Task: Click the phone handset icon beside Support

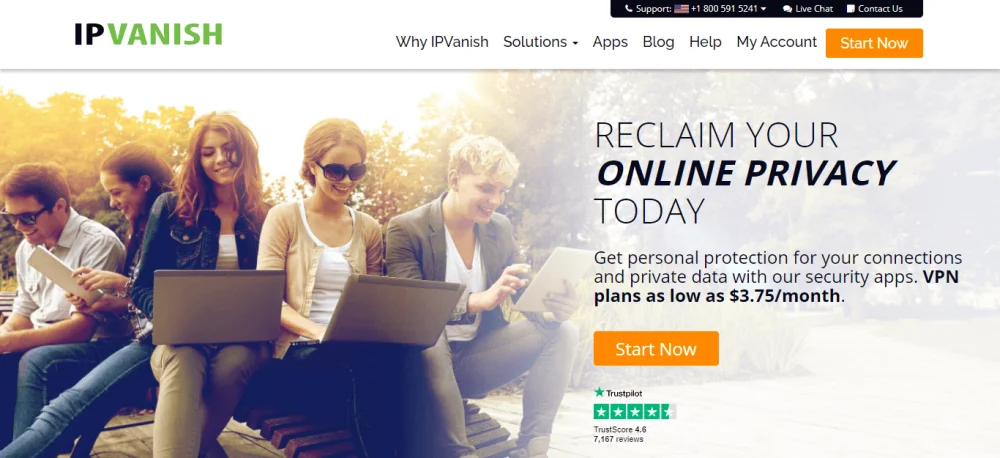Action: (629, 9)
